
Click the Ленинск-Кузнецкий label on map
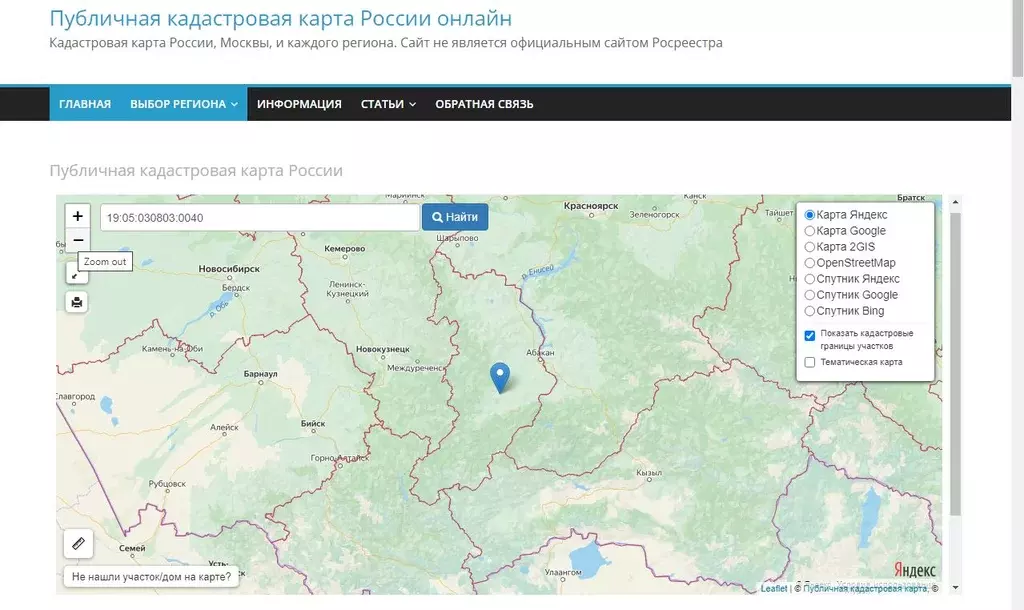pyautogui.click(x=347, y=289)
